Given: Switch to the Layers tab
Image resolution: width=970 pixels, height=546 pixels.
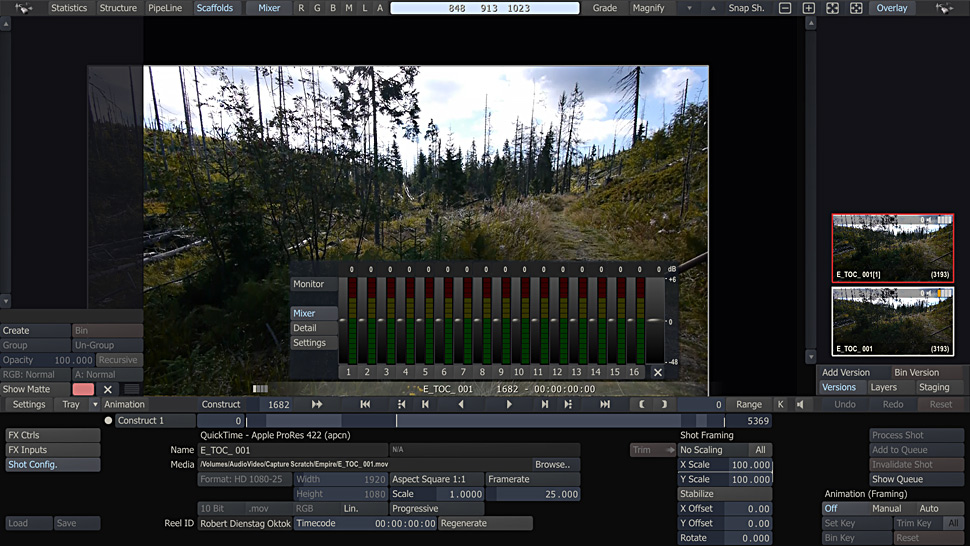Looking at the screenshot, I should [x=883, y=387].
